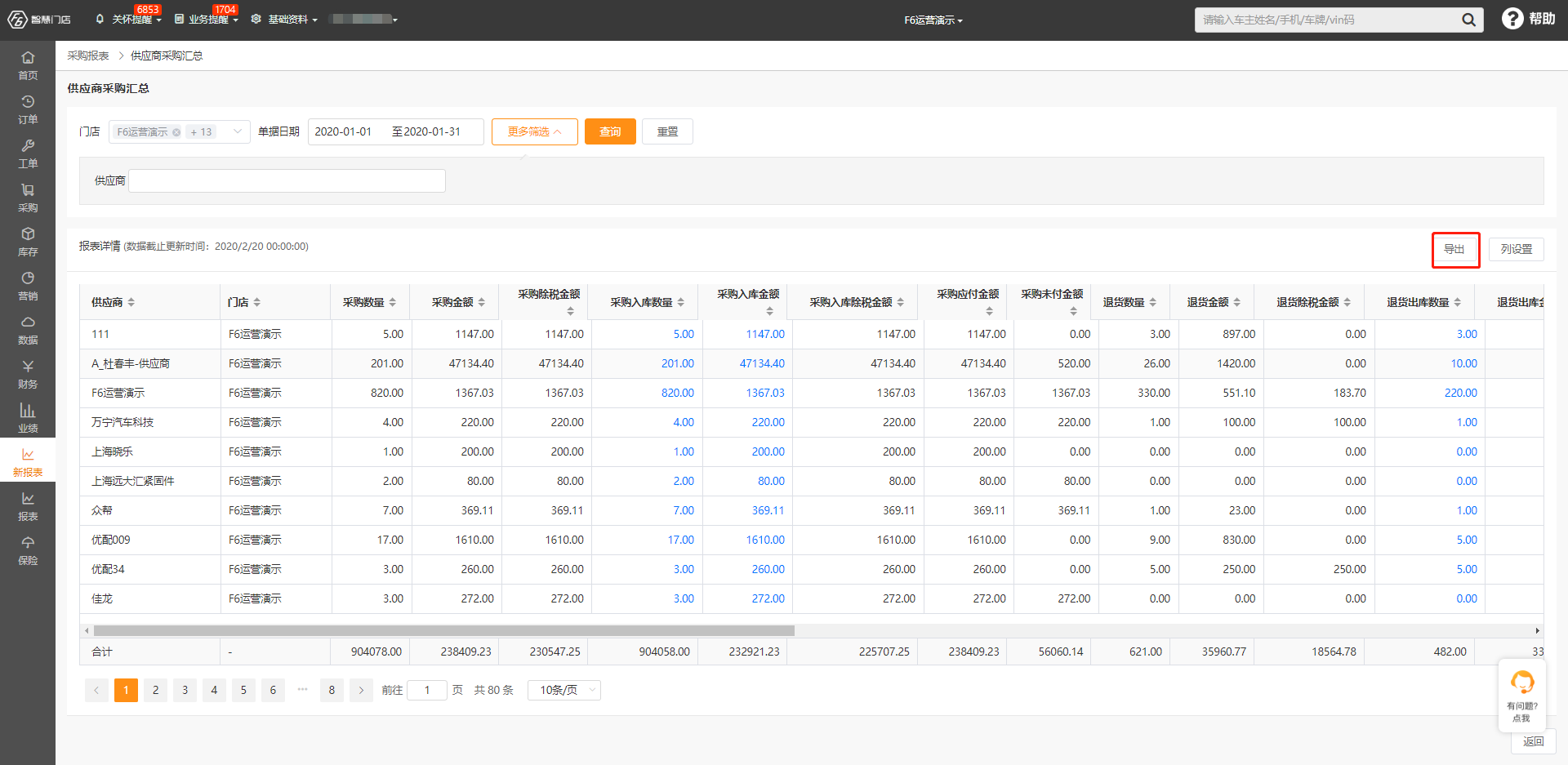The width and height of the screenshot is (1568, 765).
Task: Open 10.00 退货出库数量 link for A_杜春丰
Action: [x=1463, y=363]
